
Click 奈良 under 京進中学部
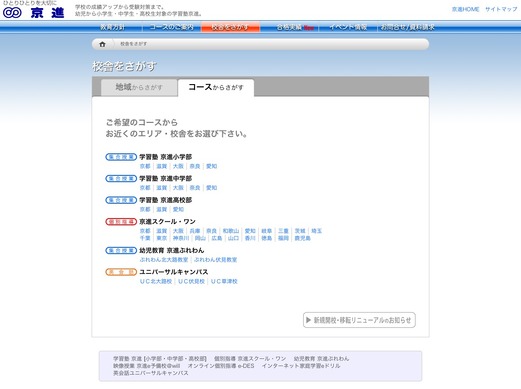click(195, 188)
